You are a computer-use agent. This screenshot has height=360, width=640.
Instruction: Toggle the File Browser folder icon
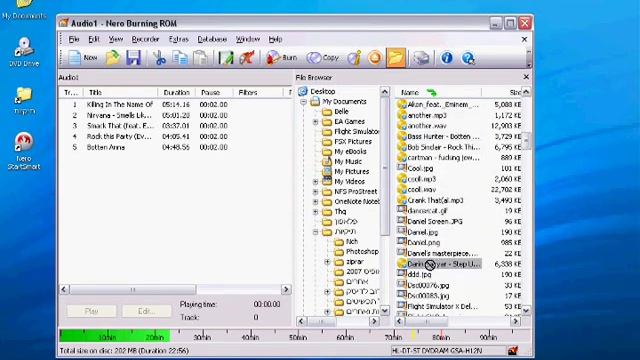396,58
